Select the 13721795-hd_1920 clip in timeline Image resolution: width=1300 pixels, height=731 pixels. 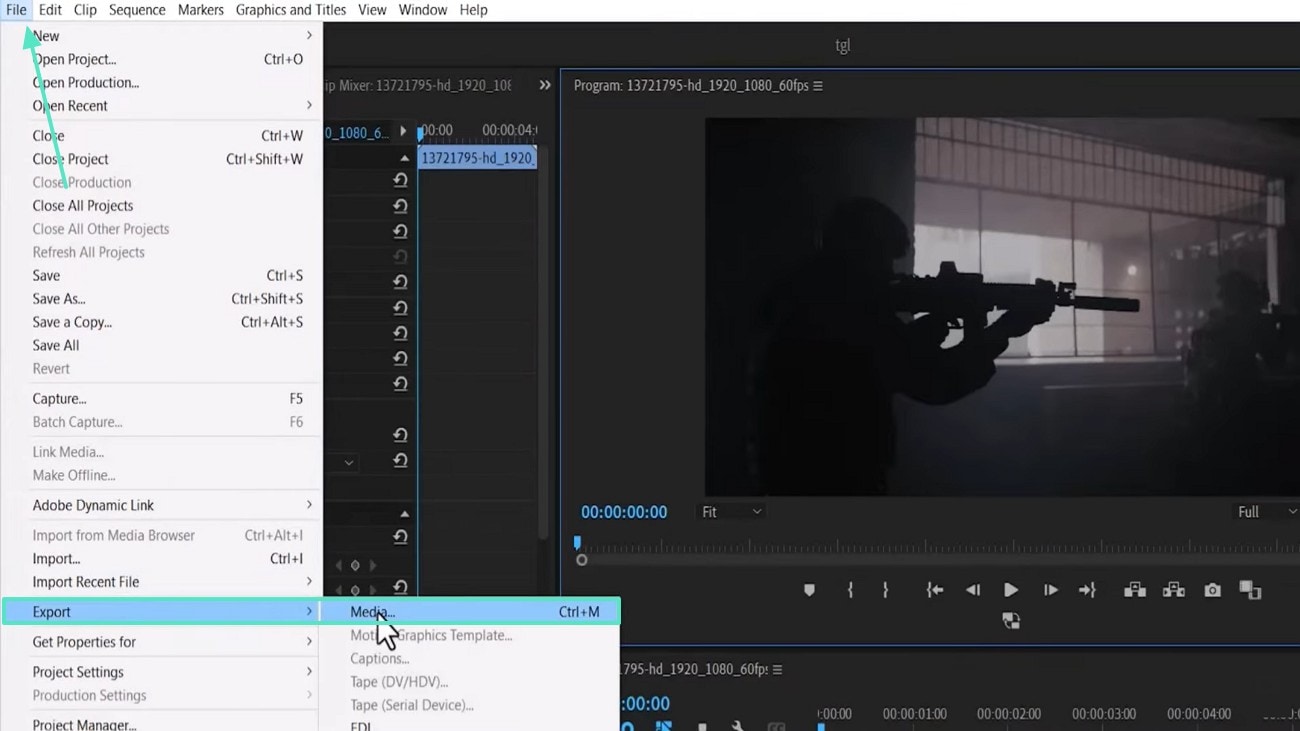(477, 157)
